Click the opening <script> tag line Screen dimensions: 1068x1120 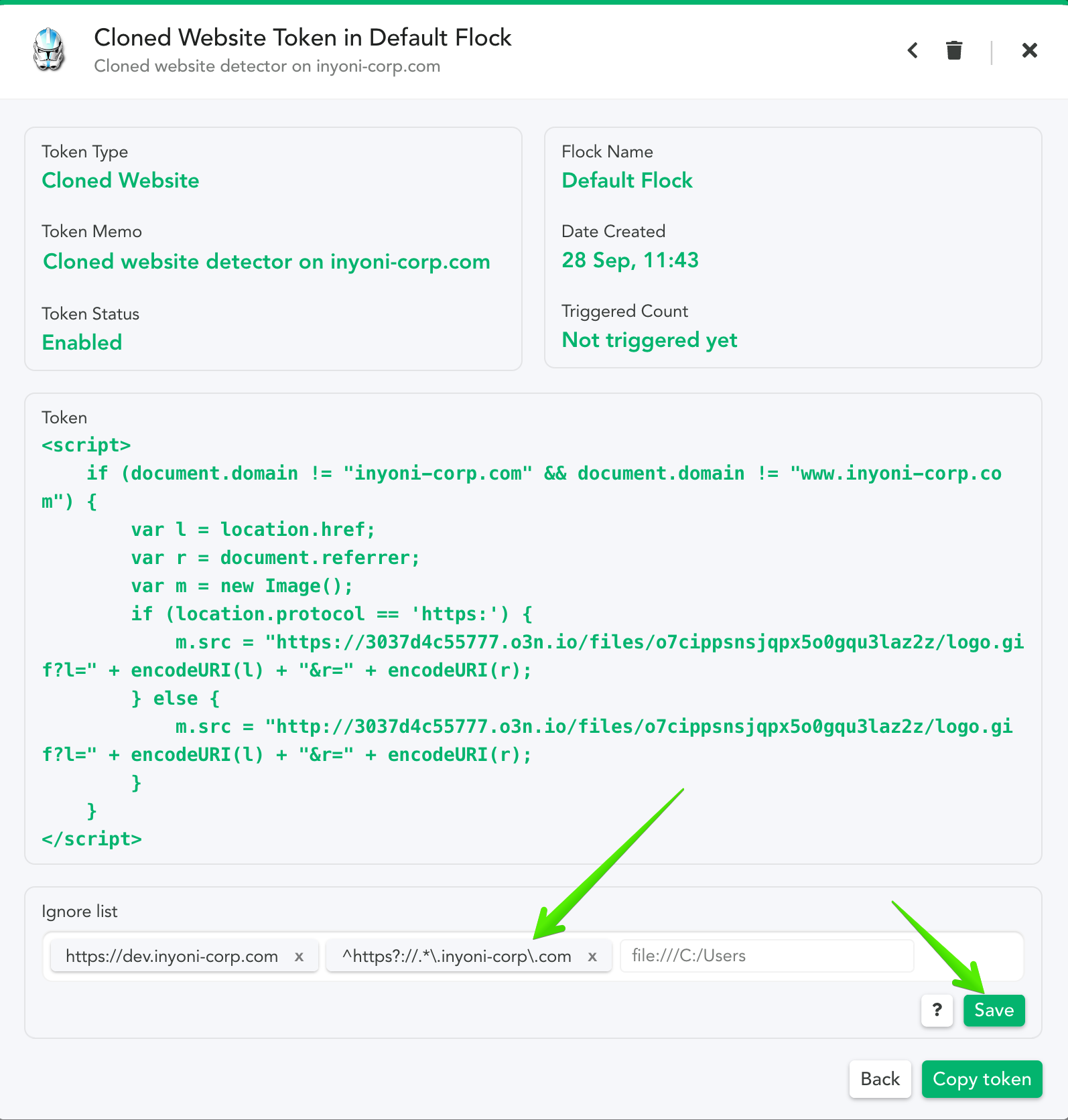pyautogui.click(x=86, y=445)
